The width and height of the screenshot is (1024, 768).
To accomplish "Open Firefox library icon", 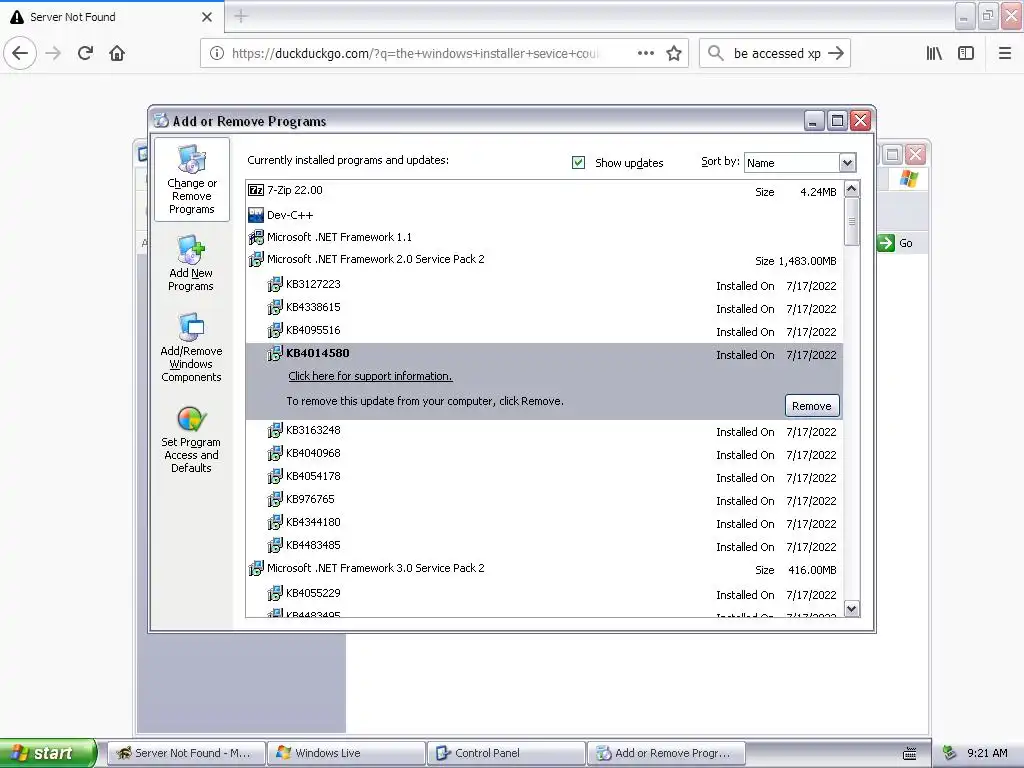I will click(x=934, y=53).
